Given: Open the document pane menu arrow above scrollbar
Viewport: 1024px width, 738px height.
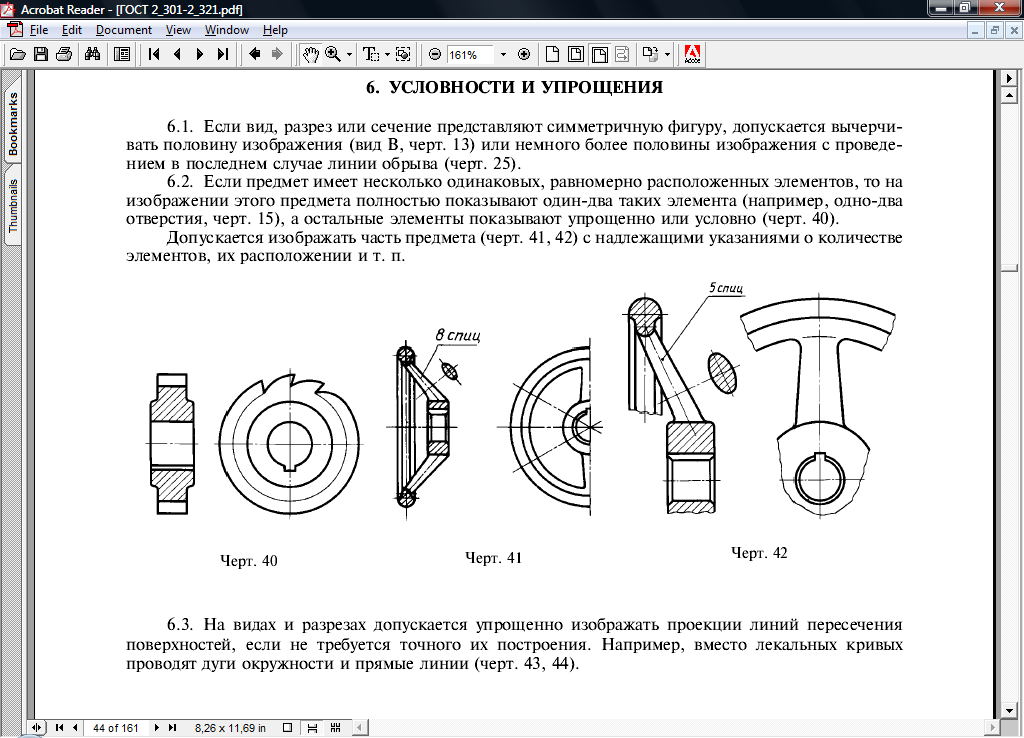Looking at the screenshot, I should [x=1010, y=78].
